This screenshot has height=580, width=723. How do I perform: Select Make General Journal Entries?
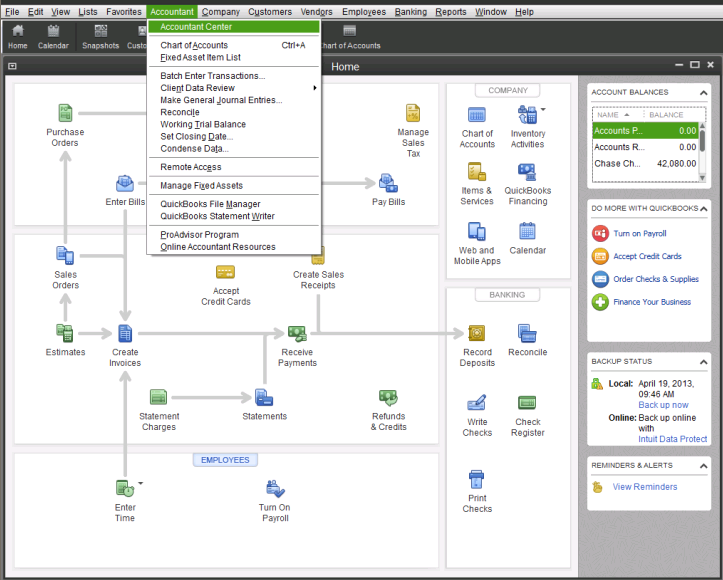(x=234, y=100)
